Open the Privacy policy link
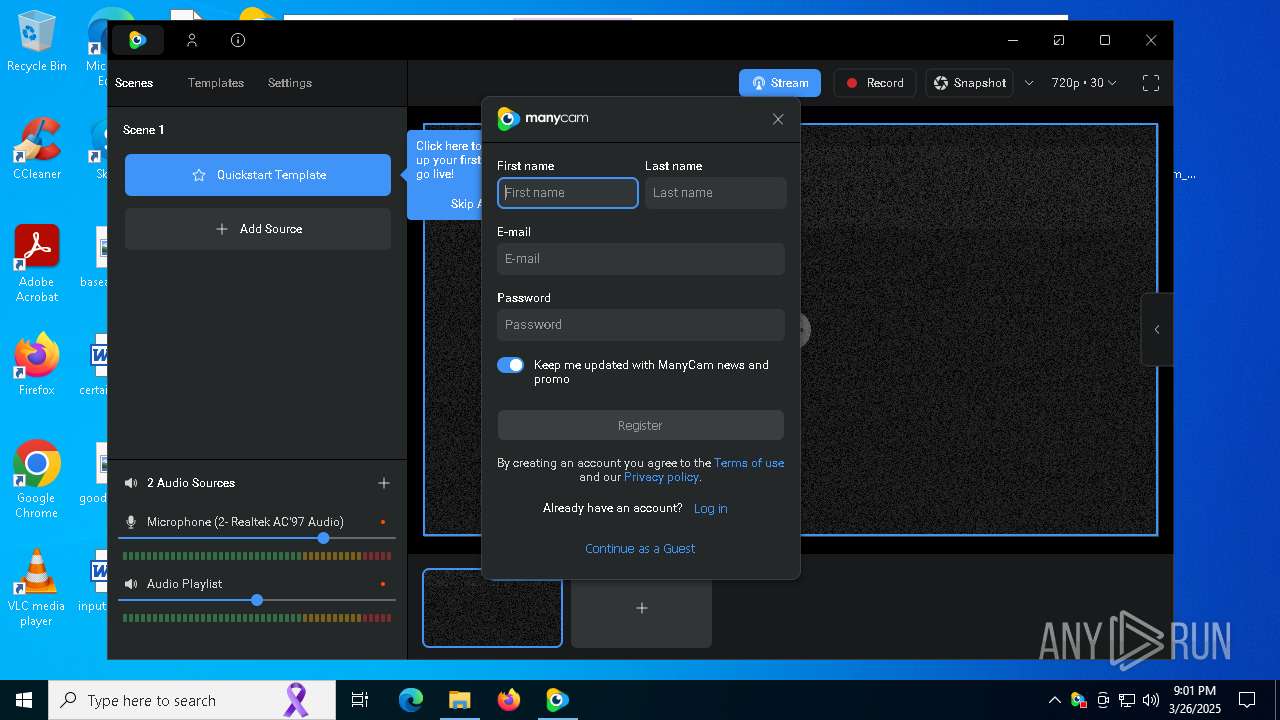 point(662,477)
